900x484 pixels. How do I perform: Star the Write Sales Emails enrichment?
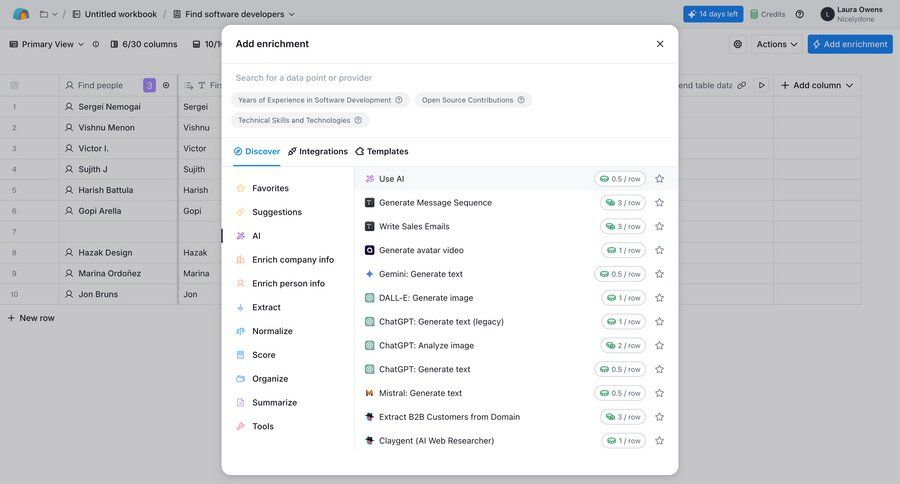[660, 226]
